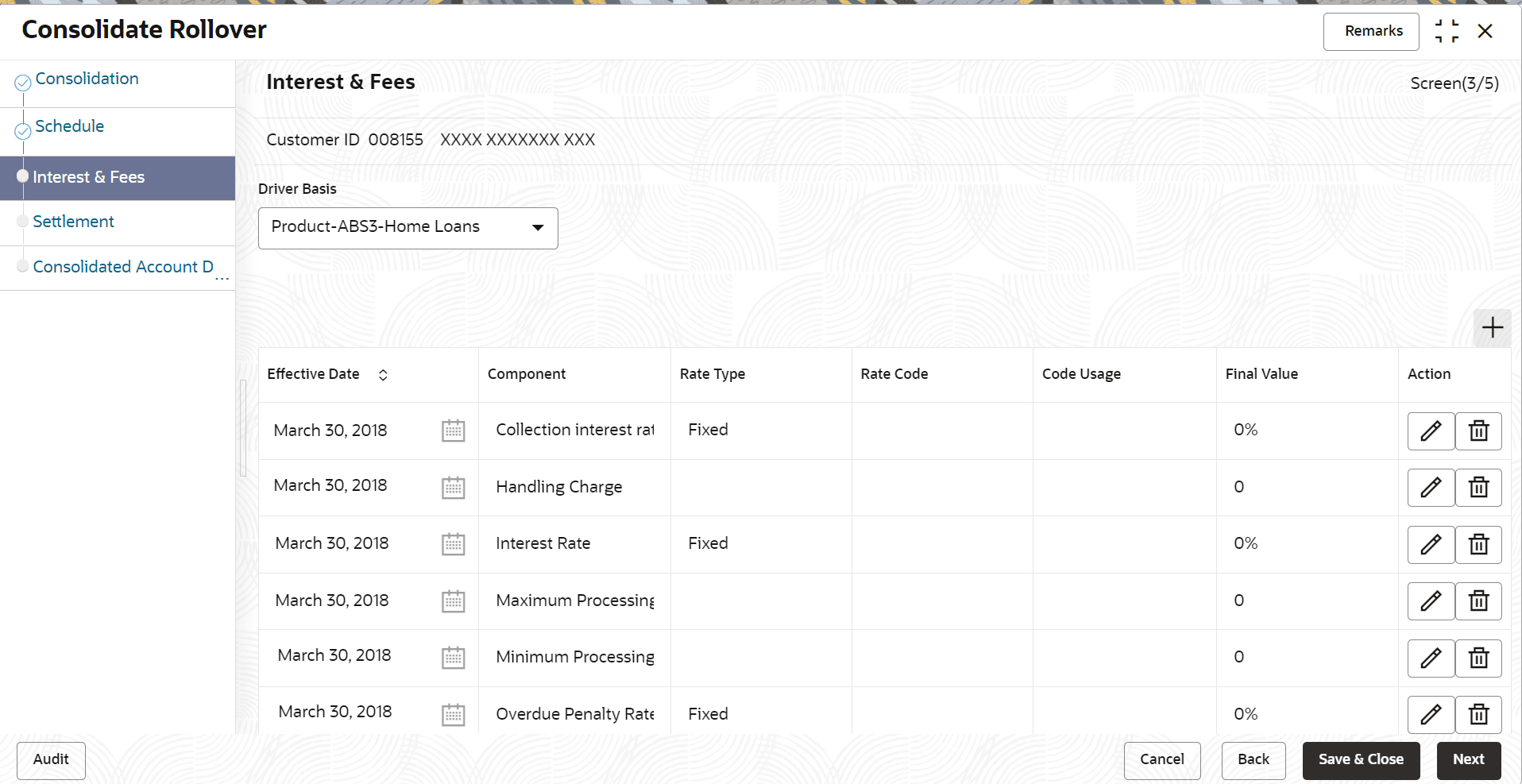Screen dimensions: 1522x784
Task: Edit the Maximum Processing row
Action: coord(1431,601)
